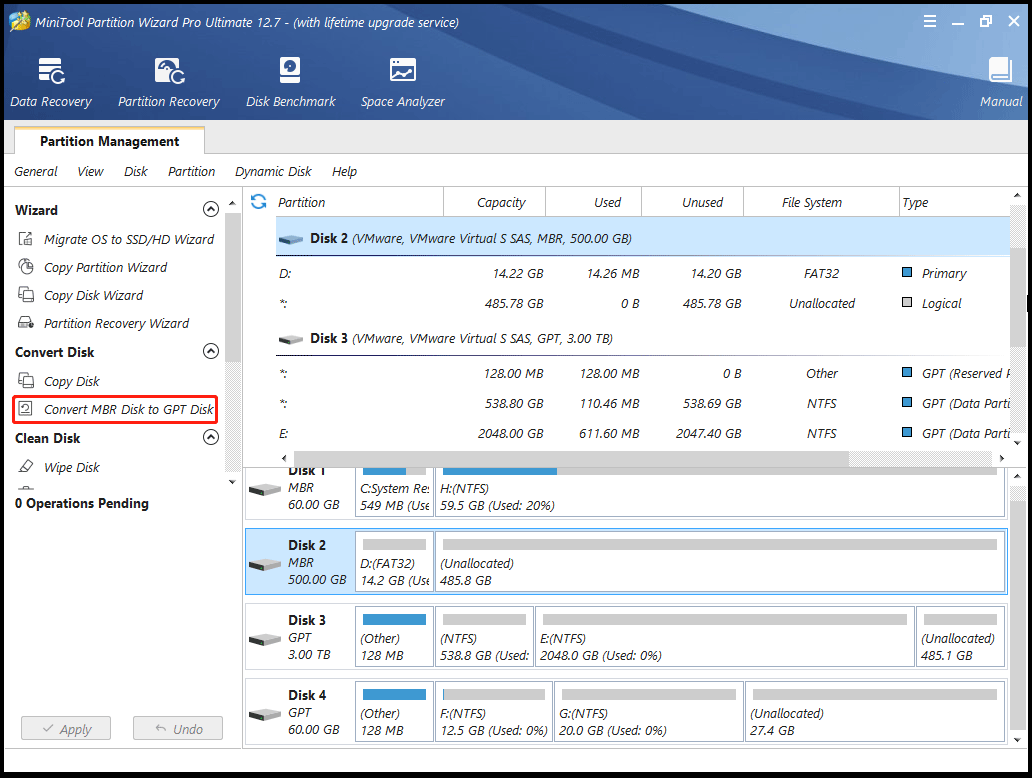The image size is (1032, 778).
Task: Select the 485.78 GB Unallocated row
Action: (x=642, y=303)
